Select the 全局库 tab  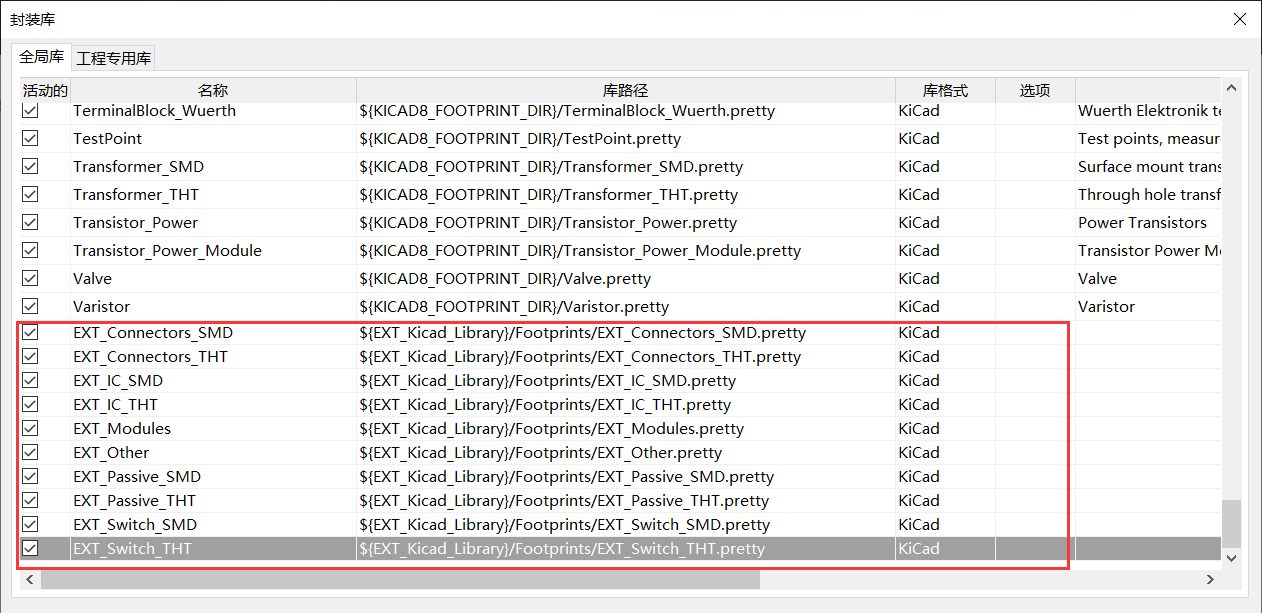click(x=42, y=57)
